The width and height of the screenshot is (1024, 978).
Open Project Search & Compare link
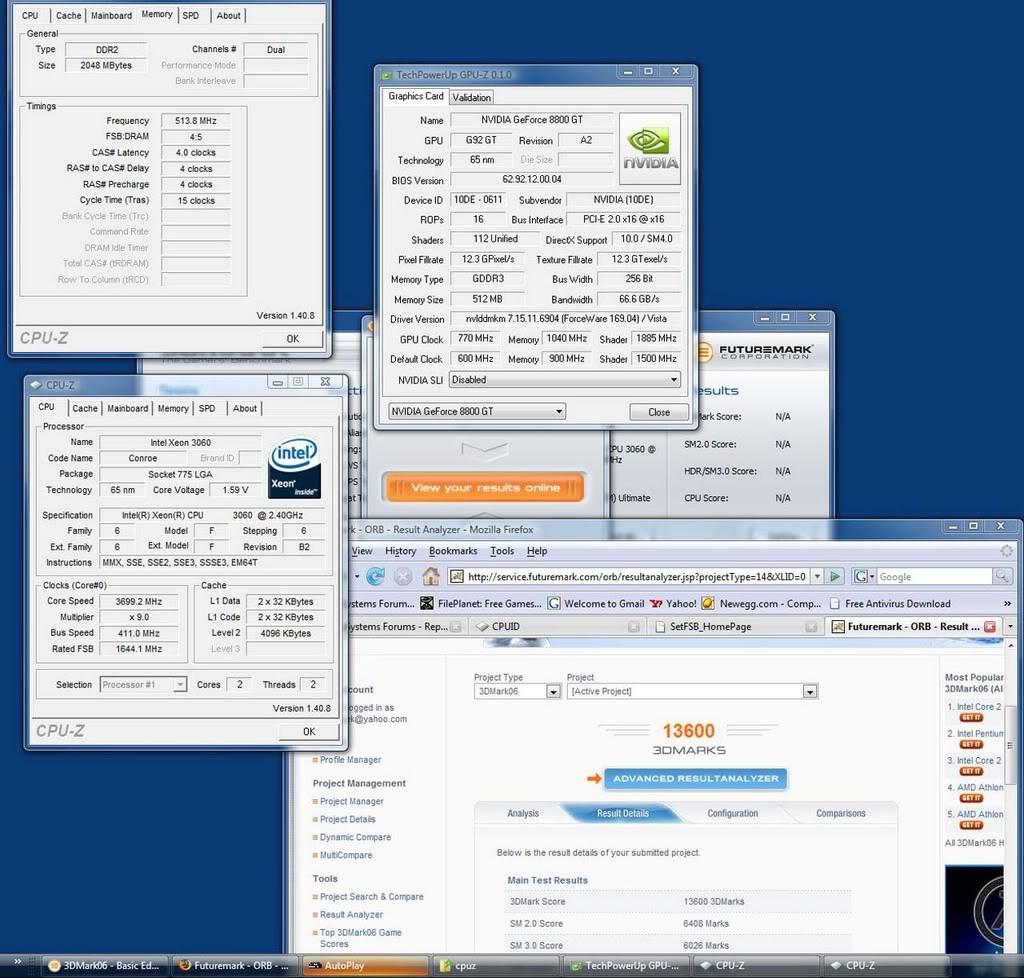[372, 896]
